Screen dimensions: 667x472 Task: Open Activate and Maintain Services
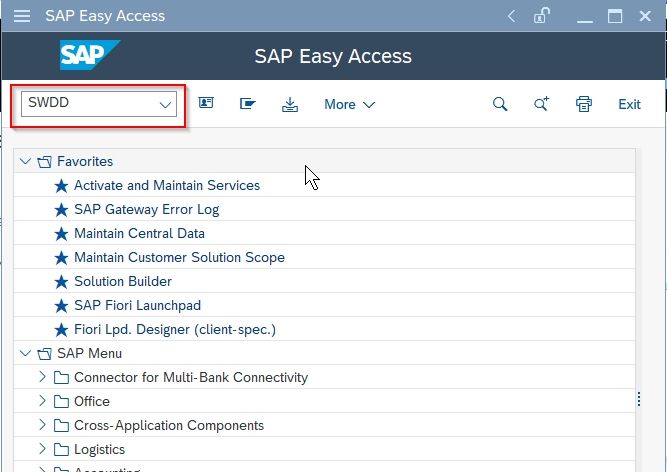pyautogui.click(x=167, y=185)
